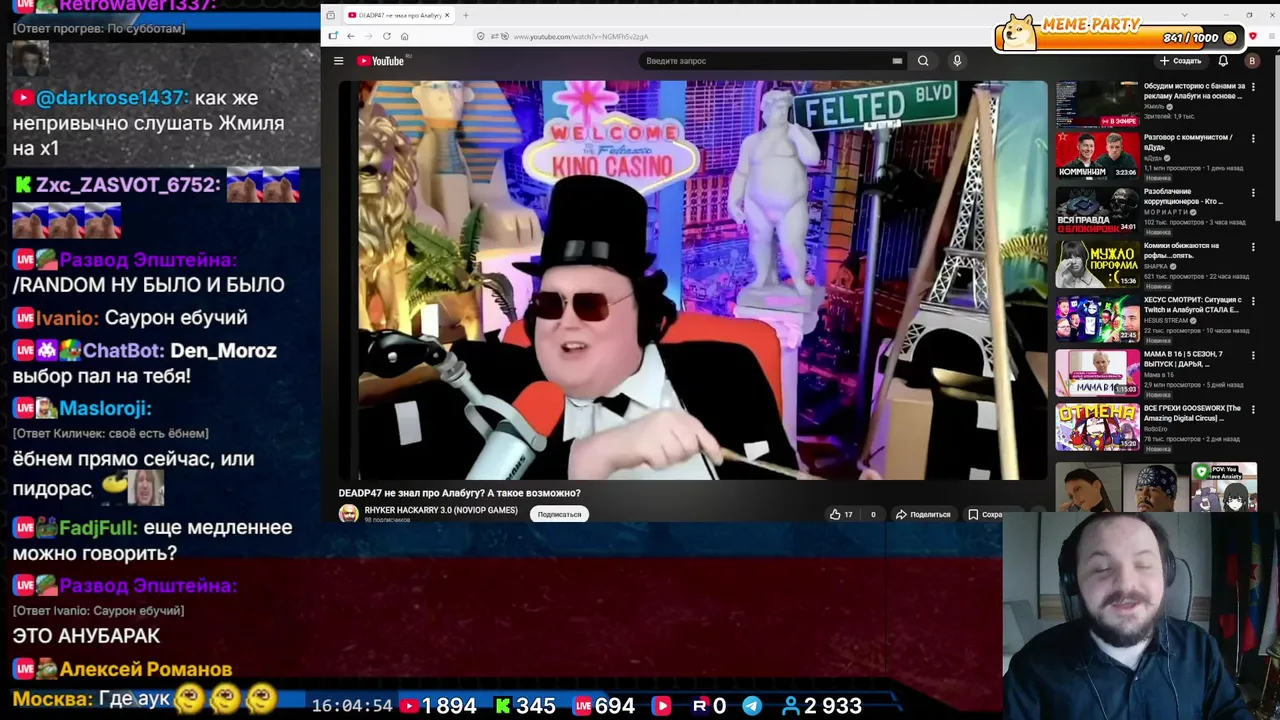This screenshot has height=720, width=1280.
Task: Open options for Разговор с коммунистом video
Action: pyautogui.click(x=1253, y=138)
